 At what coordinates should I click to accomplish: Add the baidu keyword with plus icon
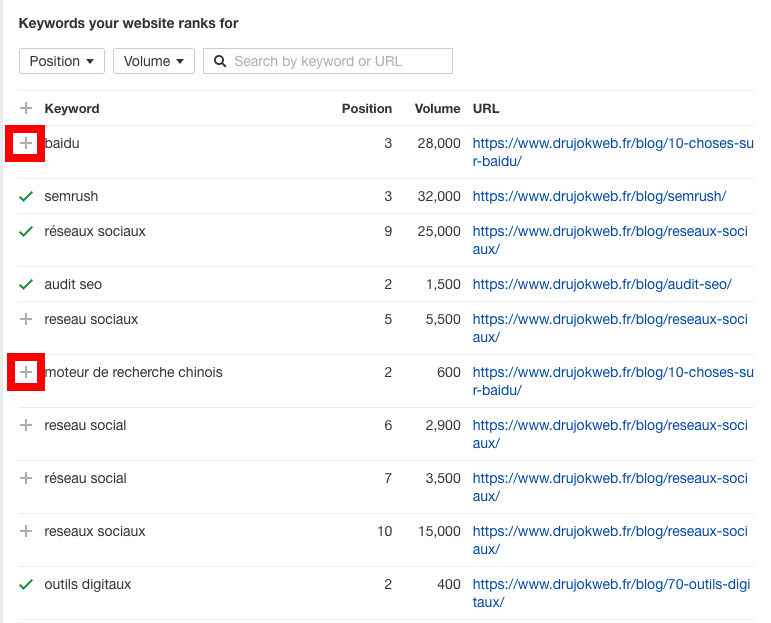[26, 143]
